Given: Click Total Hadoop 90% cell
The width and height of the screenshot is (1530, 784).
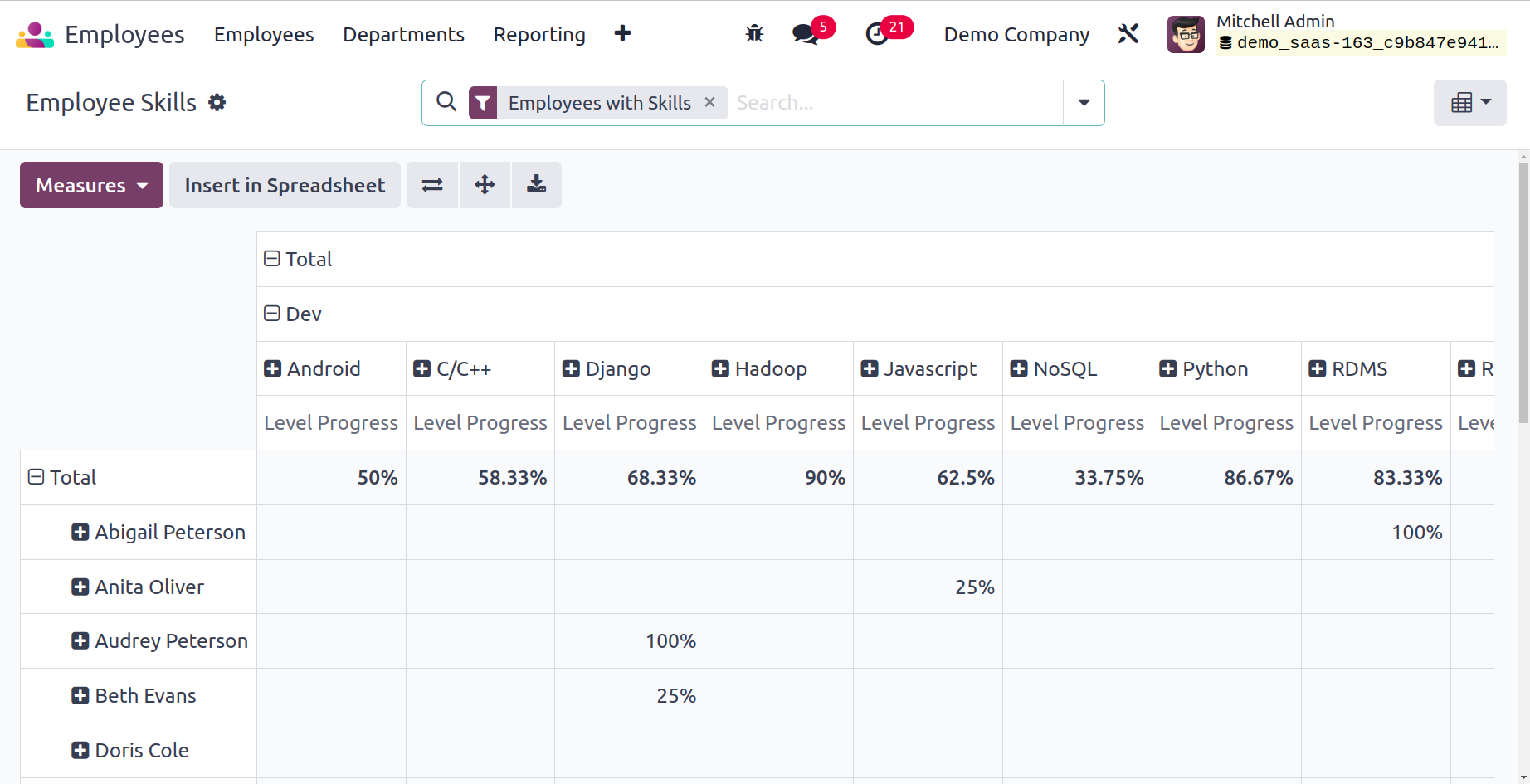Looking at the screenshot, I should [x=778, y=478].
